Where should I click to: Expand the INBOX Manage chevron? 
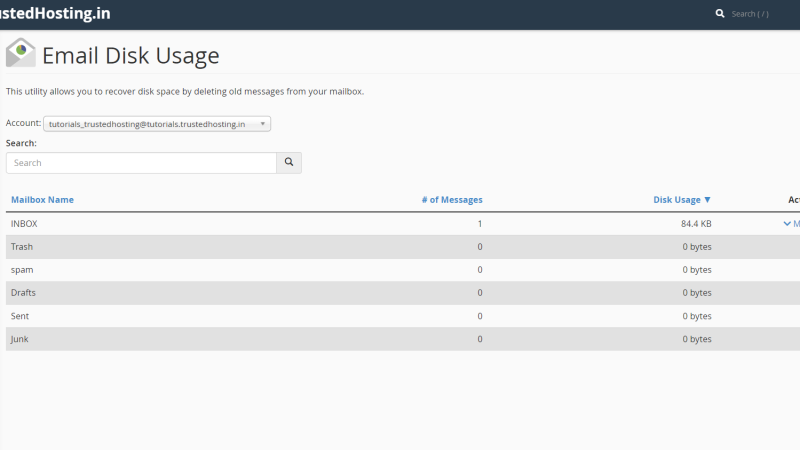[x=787, y=223]
